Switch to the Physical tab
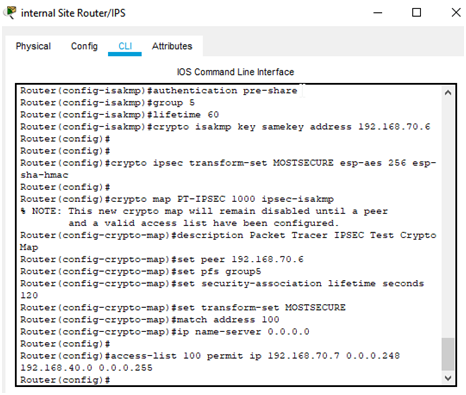466x395 pixels. [x=33, y=46]
